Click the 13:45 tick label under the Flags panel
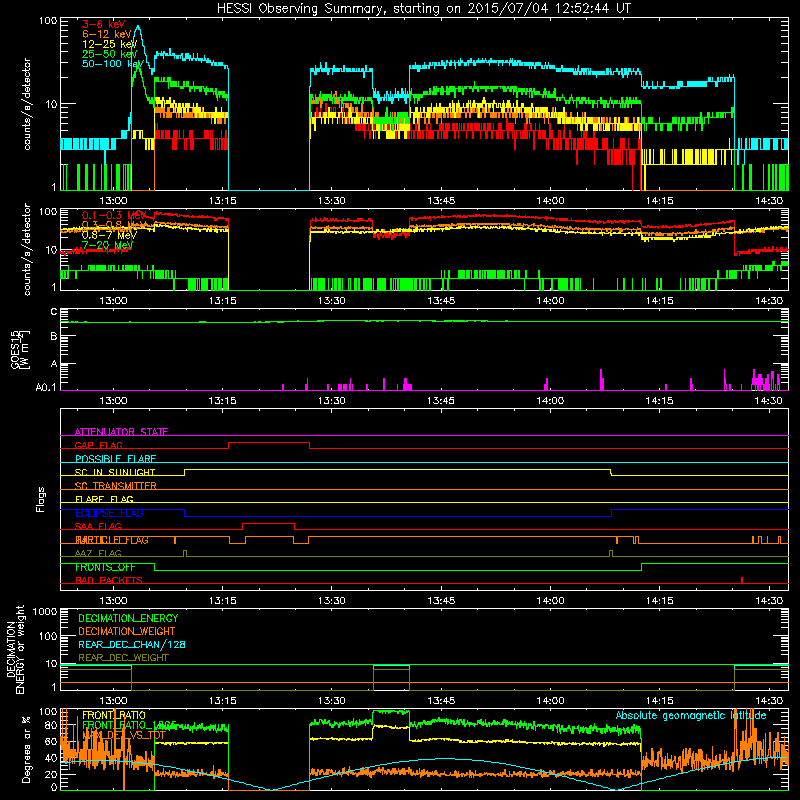The height and width of the screenshot is (800, 800). coord(441,601)
